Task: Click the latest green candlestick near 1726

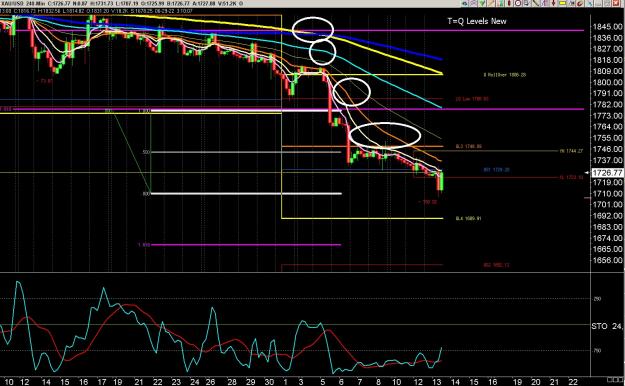Action: coord(441,181)
